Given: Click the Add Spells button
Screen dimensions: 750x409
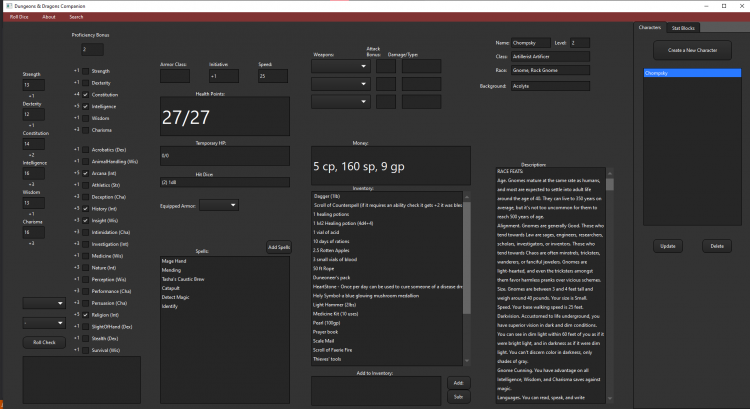Looking at the screenshot, I should [279, 247].
